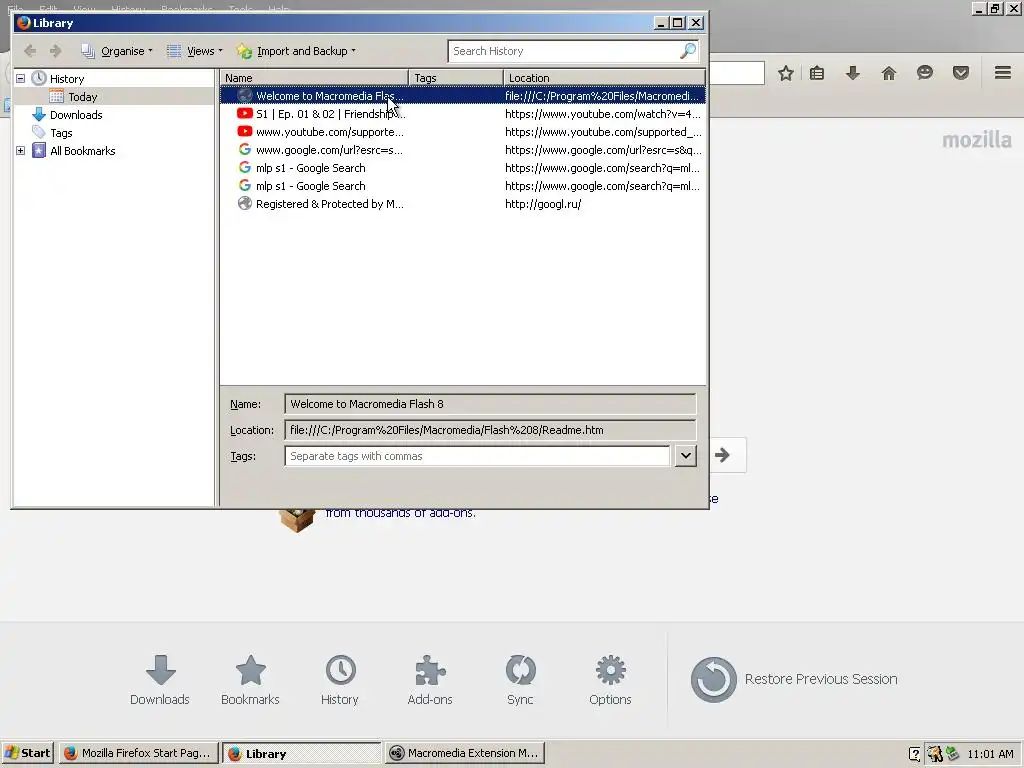Screen dimensions: 1024x768
Task: Select Registered & Protected by M entry
Action: coord(462,204)
